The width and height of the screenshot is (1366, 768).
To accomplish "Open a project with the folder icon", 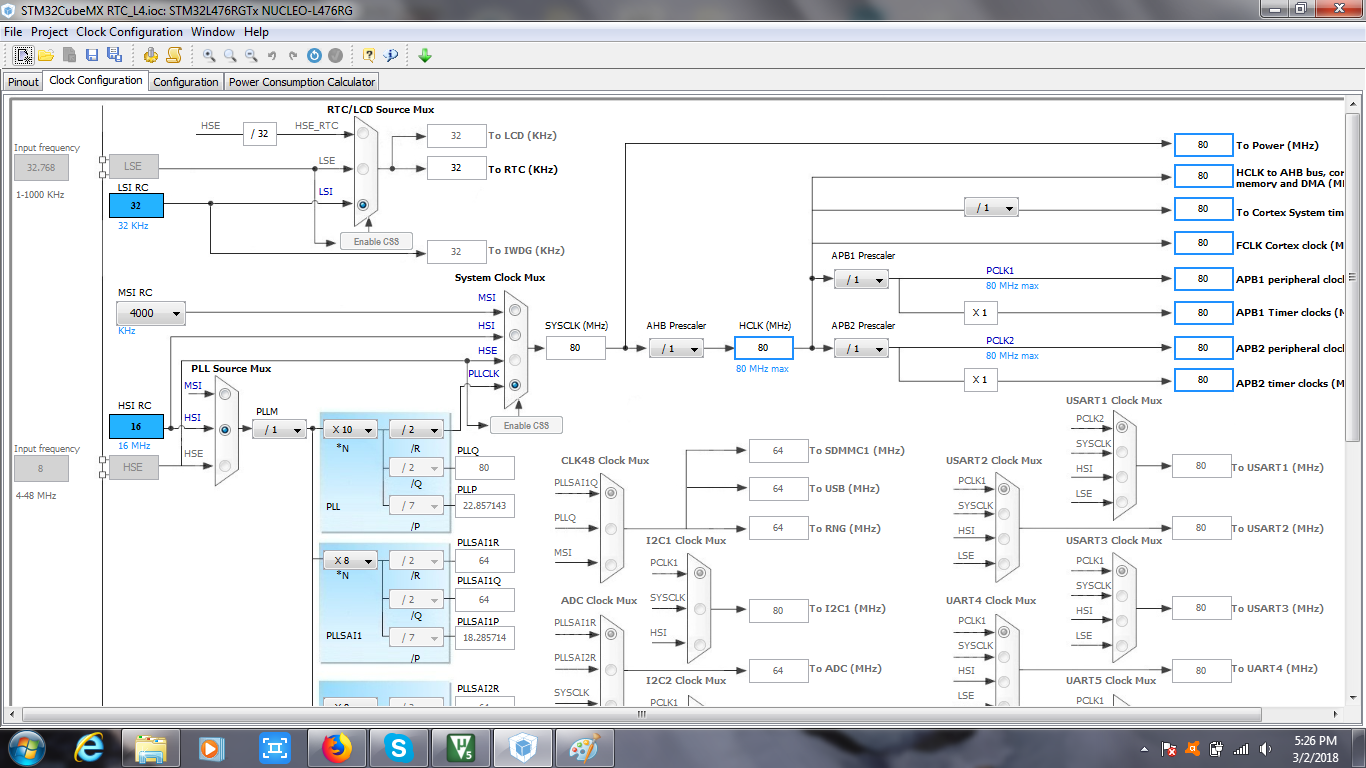I will click(x=46, y=55).
